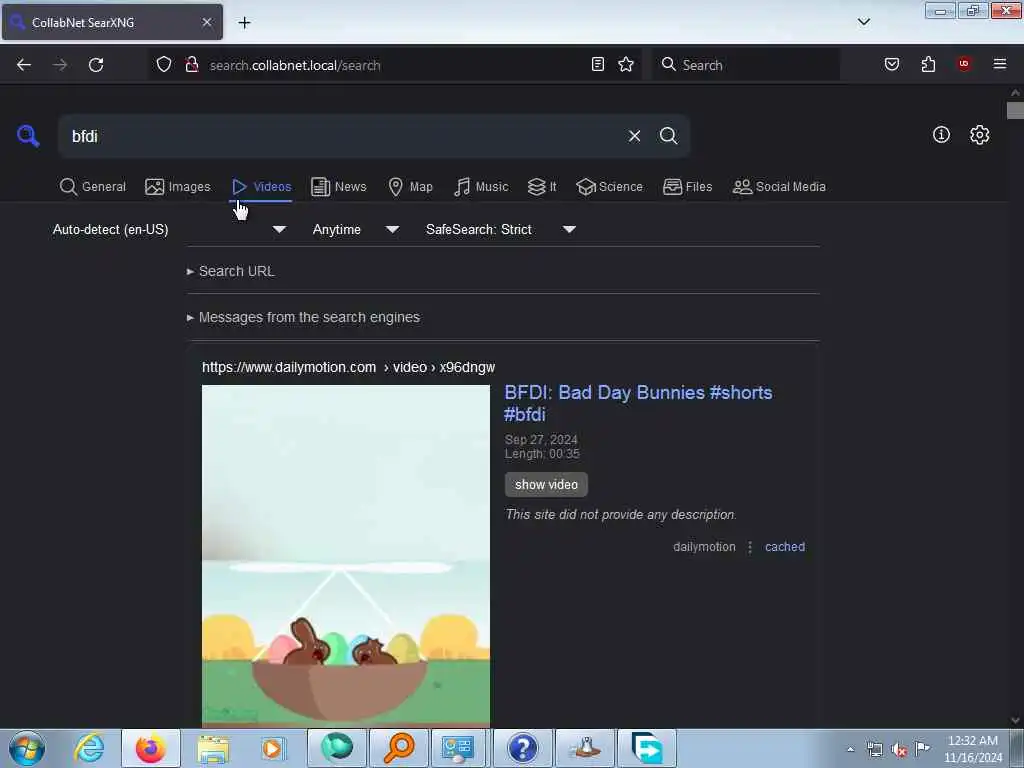This screenshot has height=768, width=1024.
Task: Clear the bfdi search query
Action: click(x=634, y=136)
